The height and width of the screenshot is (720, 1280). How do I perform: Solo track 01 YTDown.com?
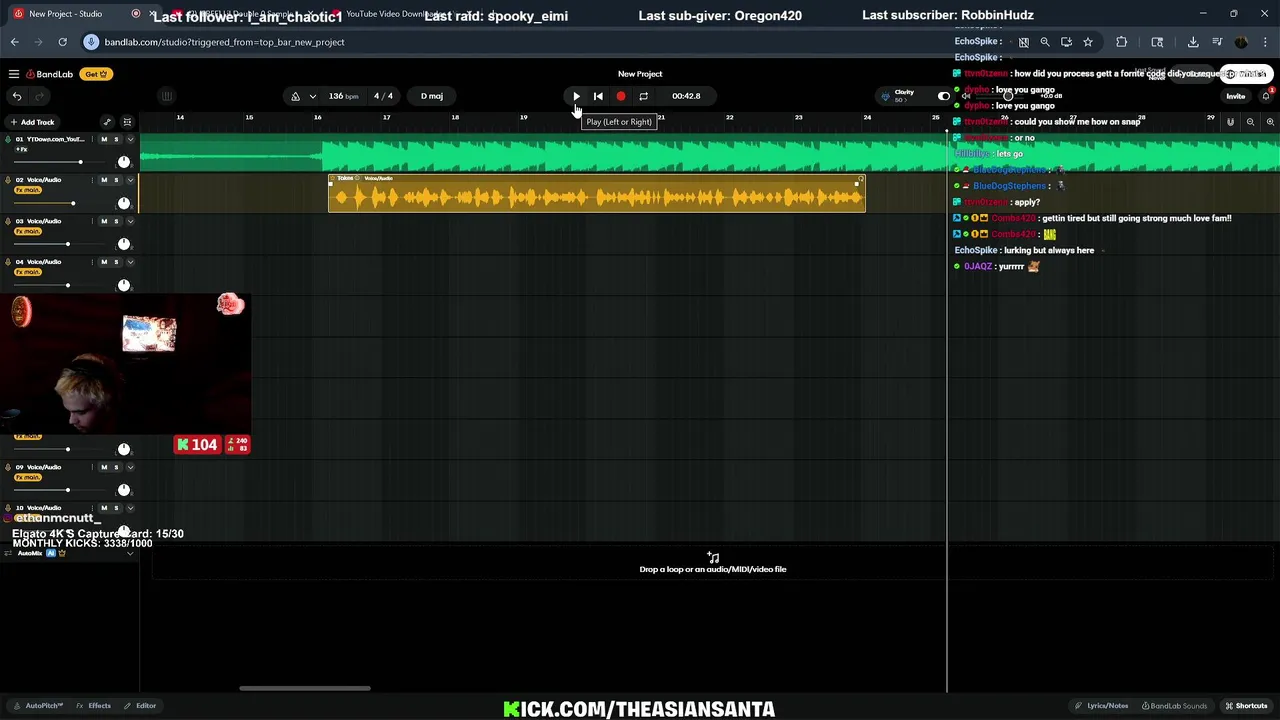(116, 139)
